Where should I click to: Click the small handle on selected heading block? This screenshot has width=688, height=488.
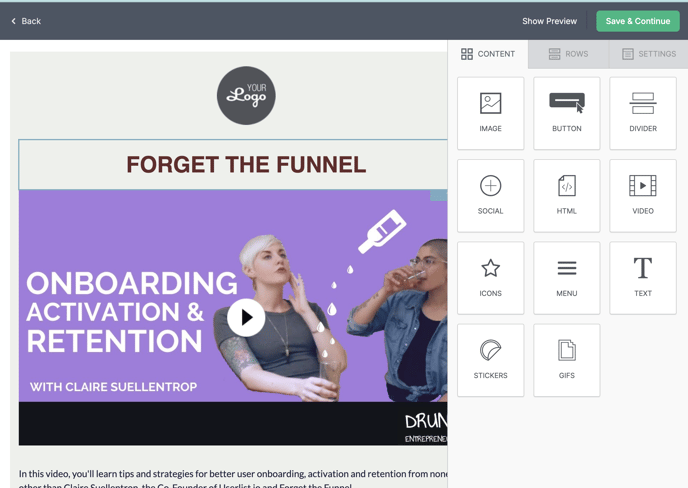coord(438,195)
